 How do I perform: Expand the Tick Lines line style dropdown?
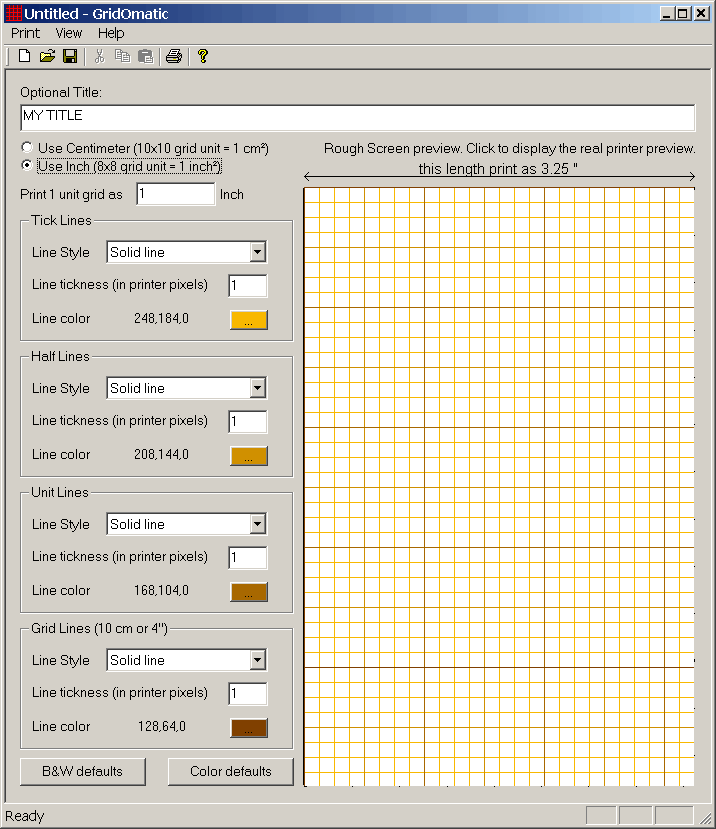[x=257, y=253]
